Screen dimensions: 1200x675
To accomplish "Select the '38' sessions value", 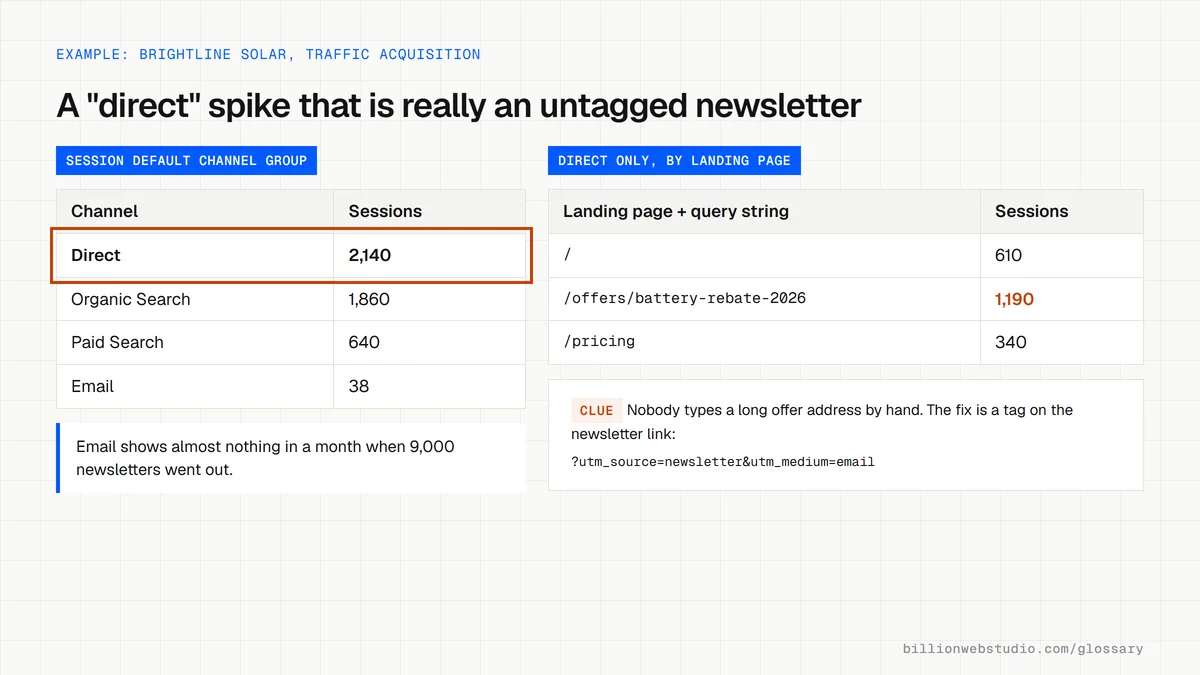I will click(x=359, y=386).
